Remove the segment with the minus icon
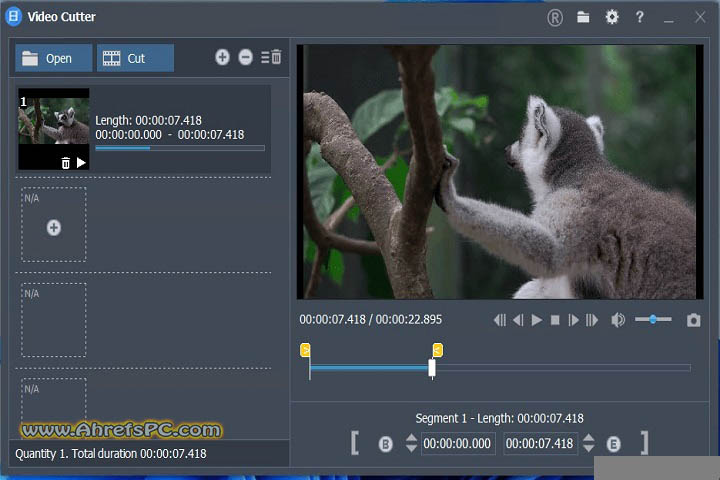Screen dimensions: 720x480 (x=246, y=57)
